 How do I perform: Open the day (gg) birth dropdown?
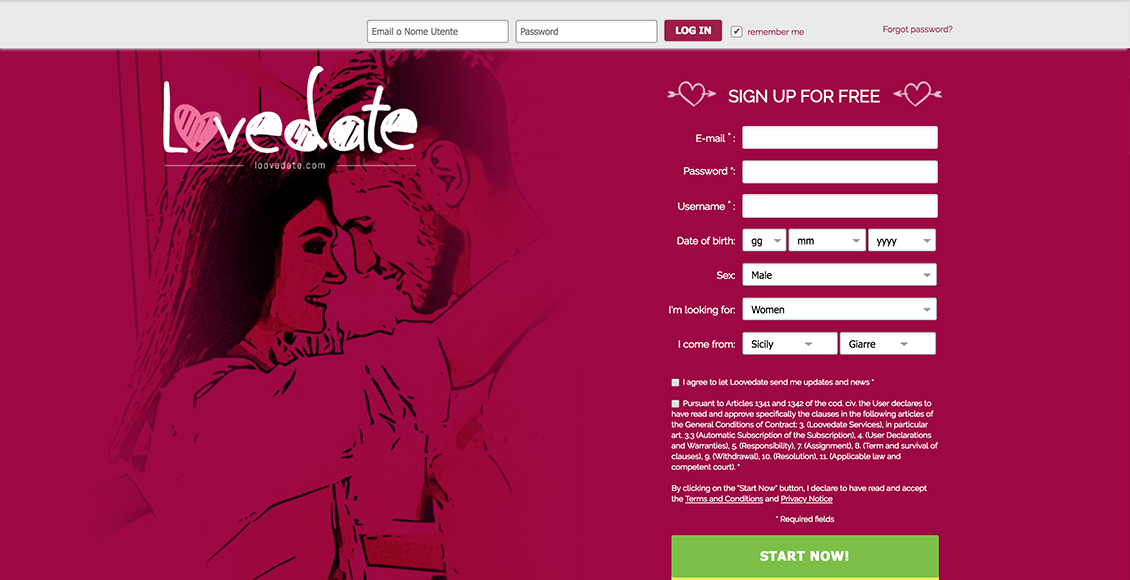(x=764, y=241)
